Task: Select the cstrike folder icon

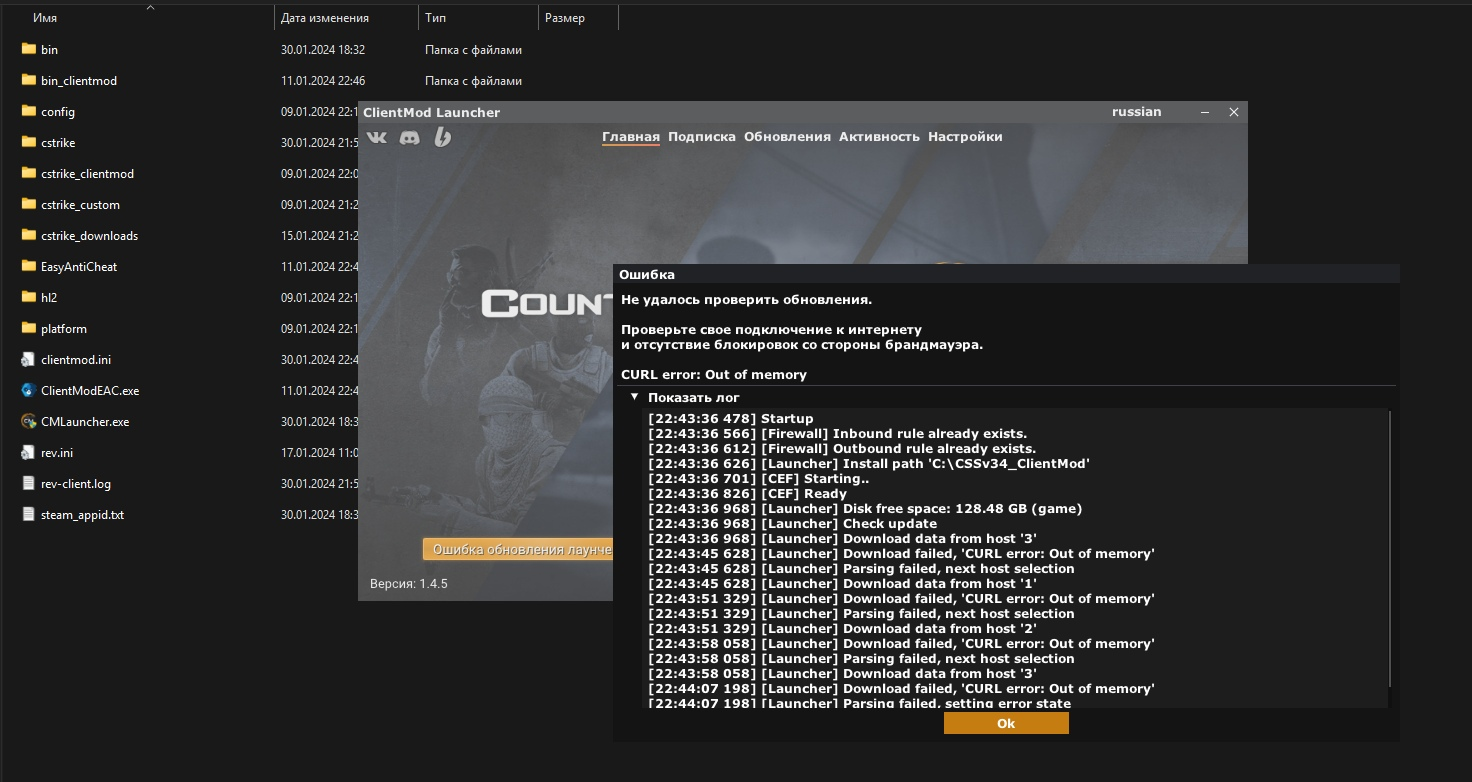Action: (x=28, y=142)
